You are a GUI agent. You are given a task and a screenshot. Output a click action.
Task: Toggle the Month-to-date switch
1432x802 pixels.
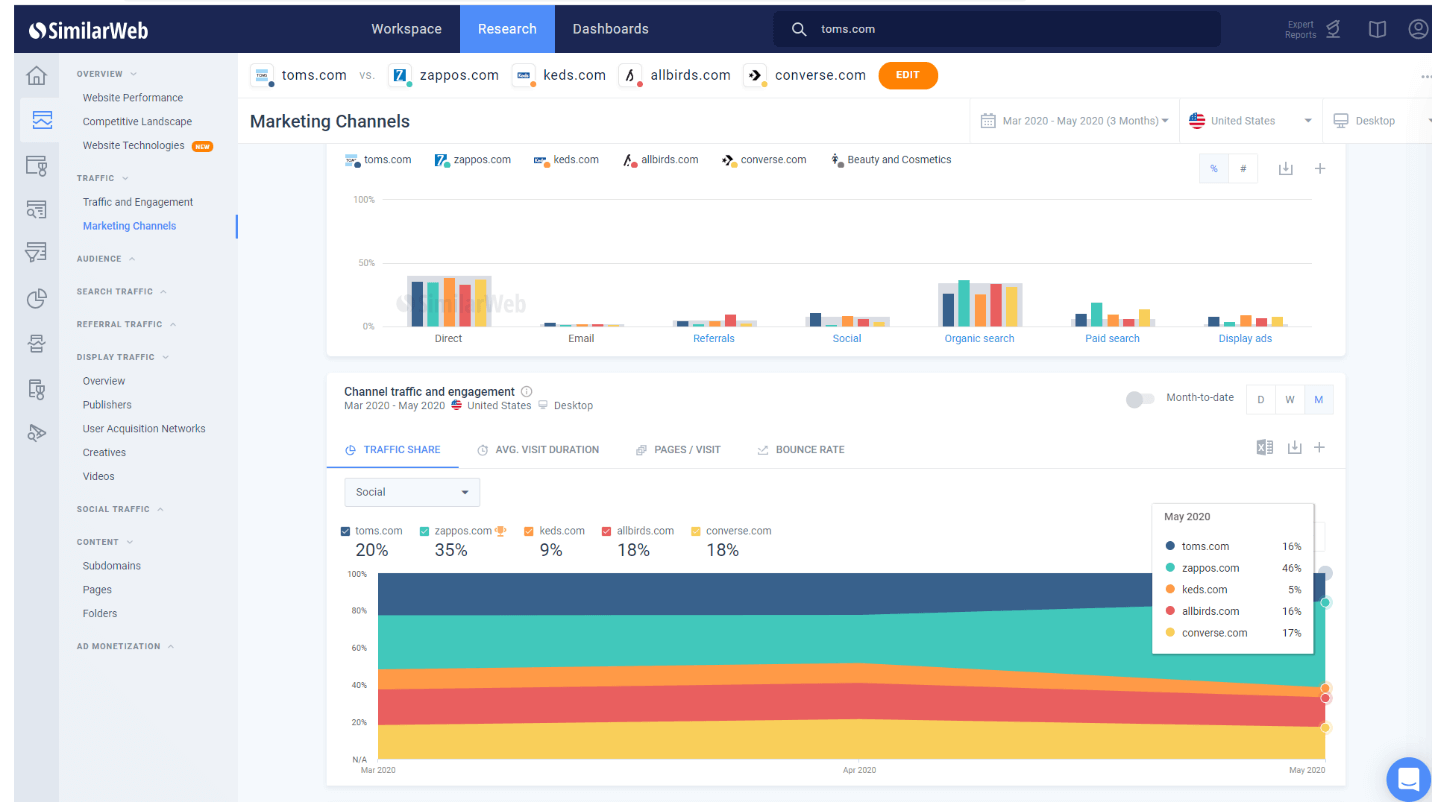1140,399
